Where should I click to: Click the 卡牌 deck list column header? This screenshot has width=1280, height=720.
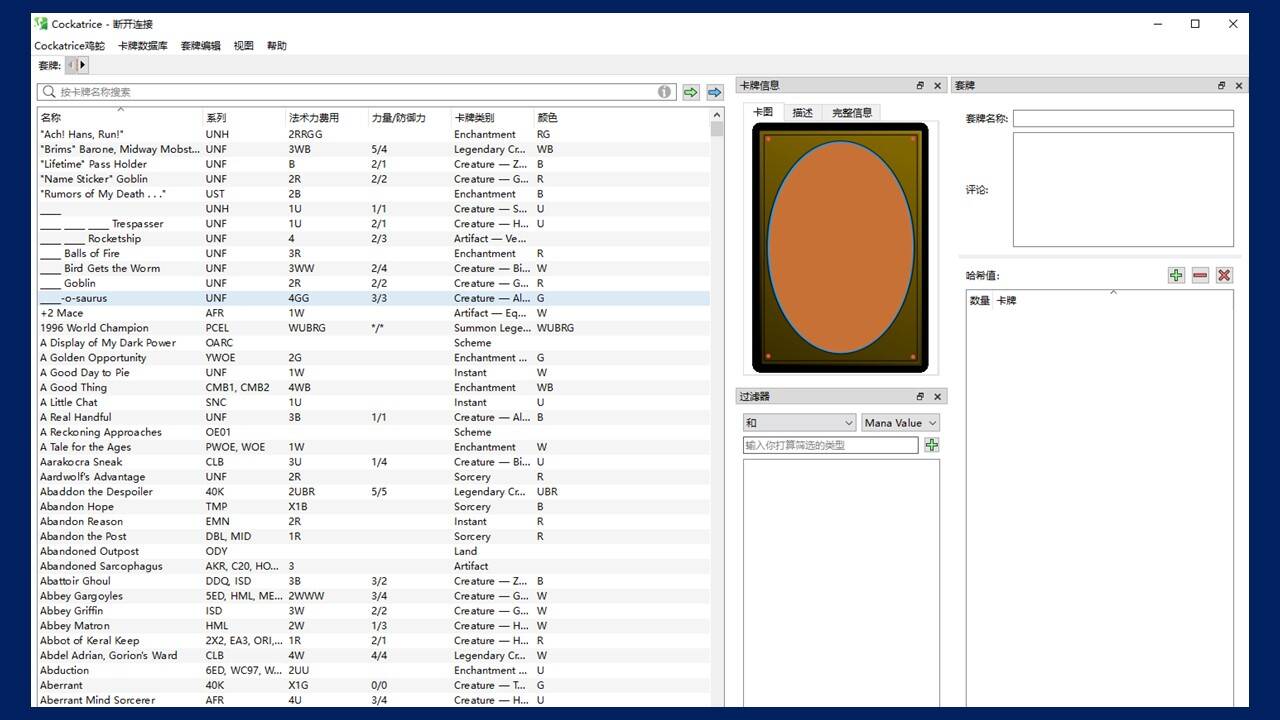(1006, 301)
